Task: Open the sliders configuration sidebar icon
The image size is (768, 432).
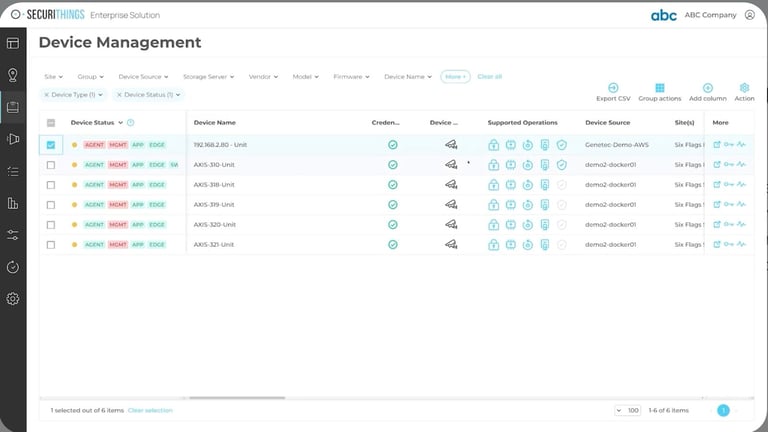Action: pos(13,235)
